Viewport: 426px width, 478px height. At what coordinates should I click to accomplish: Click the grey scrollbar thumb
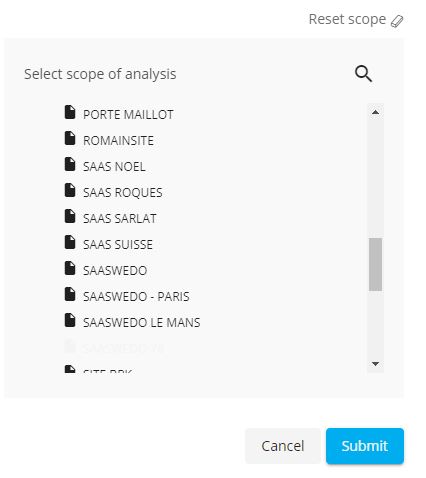point(375,264)
